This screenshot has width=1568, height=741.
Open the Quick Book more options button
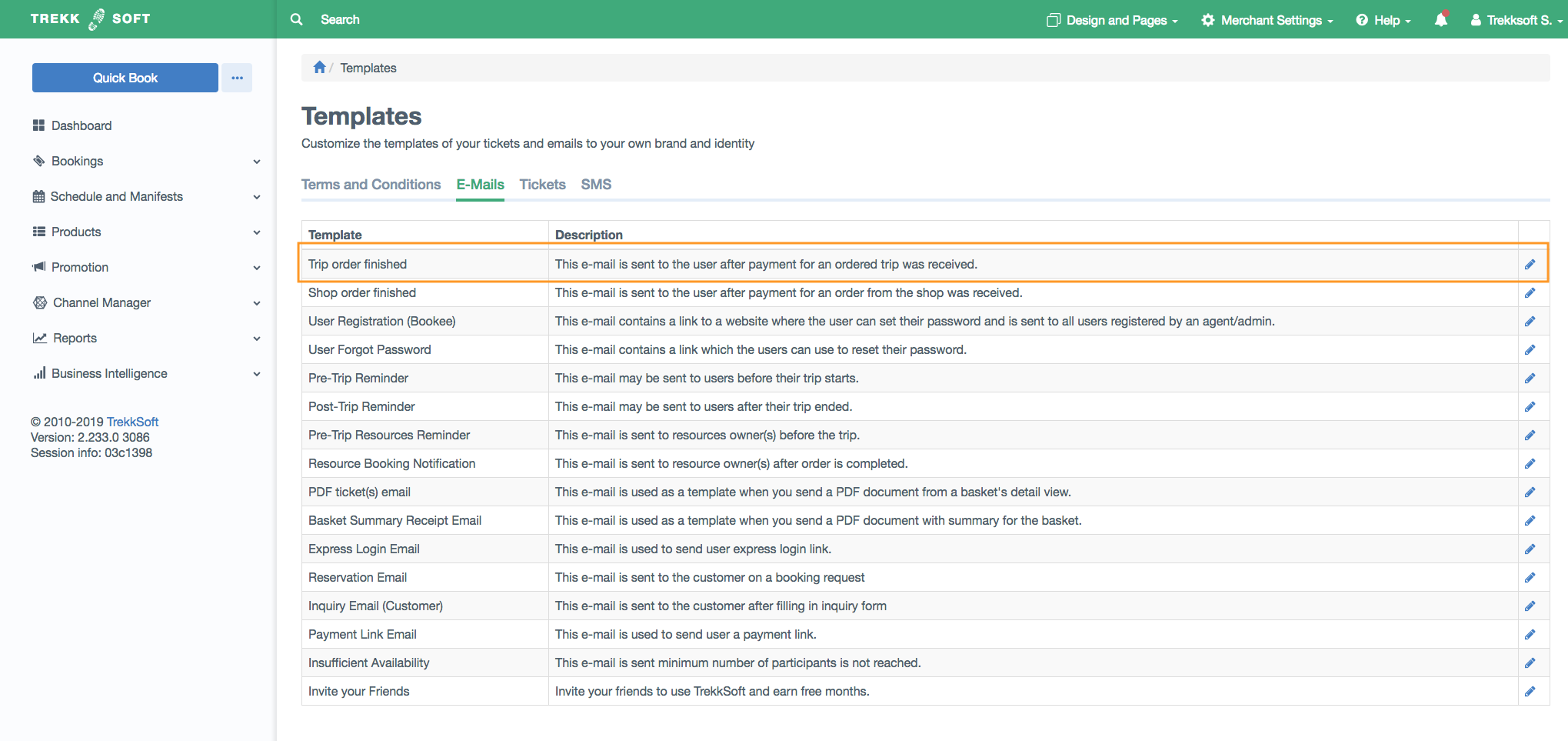(237, 78)
